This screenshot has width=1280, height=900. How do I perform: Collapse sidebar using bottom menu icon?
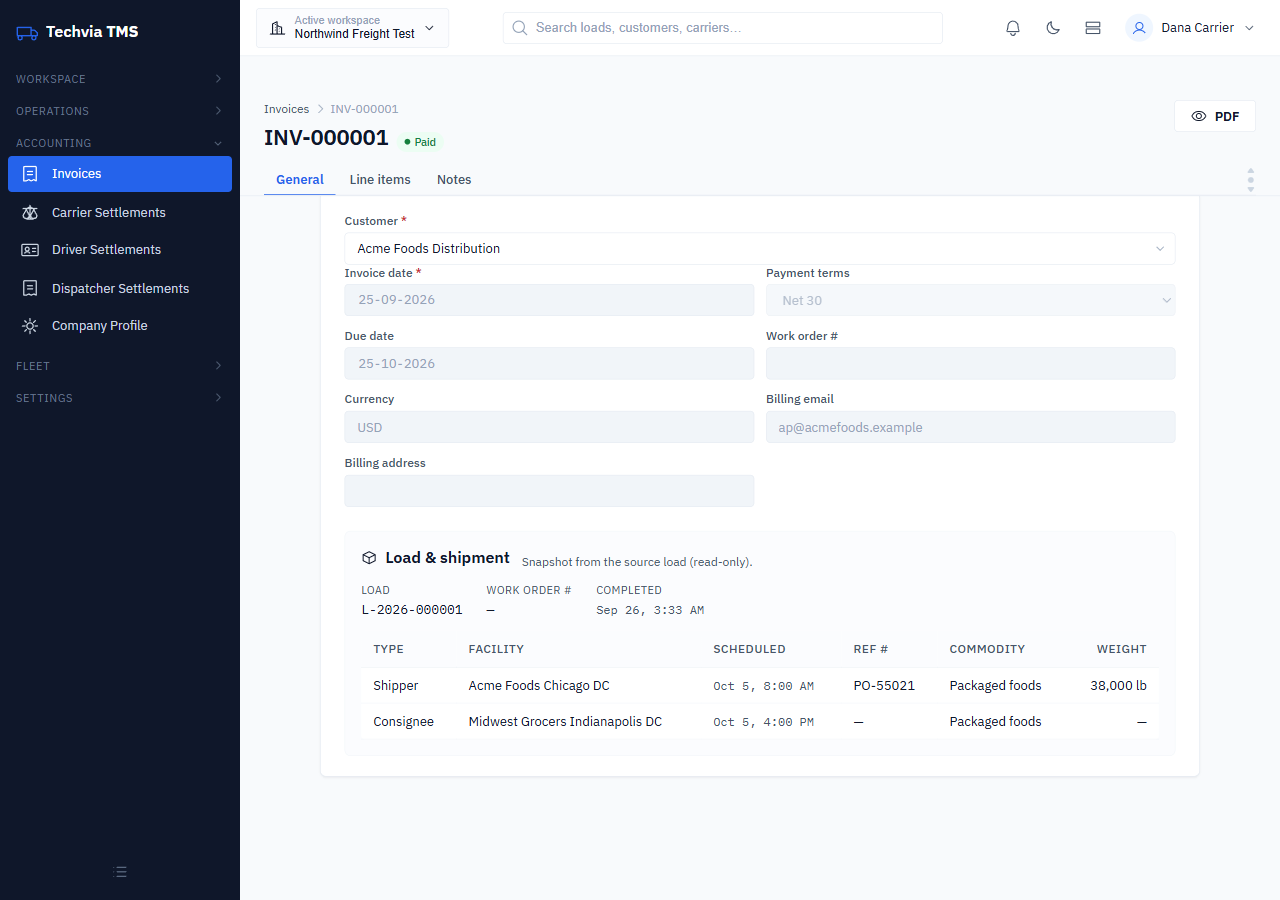point(120,872)
